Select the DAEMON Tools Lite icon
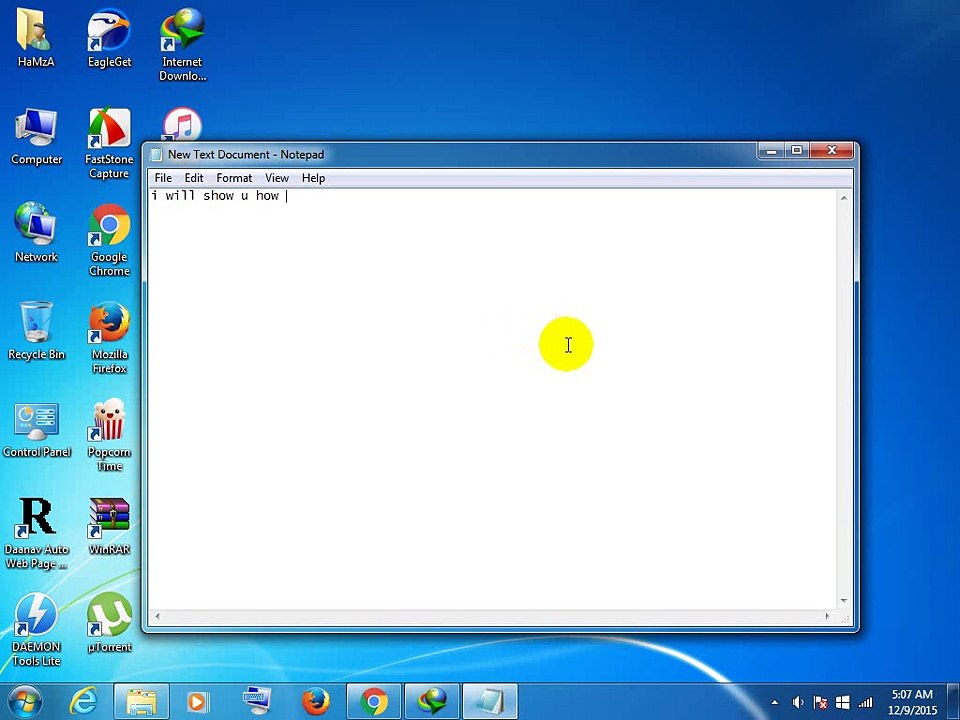This screenshot has height=720, width=960. tap(36, 629)
